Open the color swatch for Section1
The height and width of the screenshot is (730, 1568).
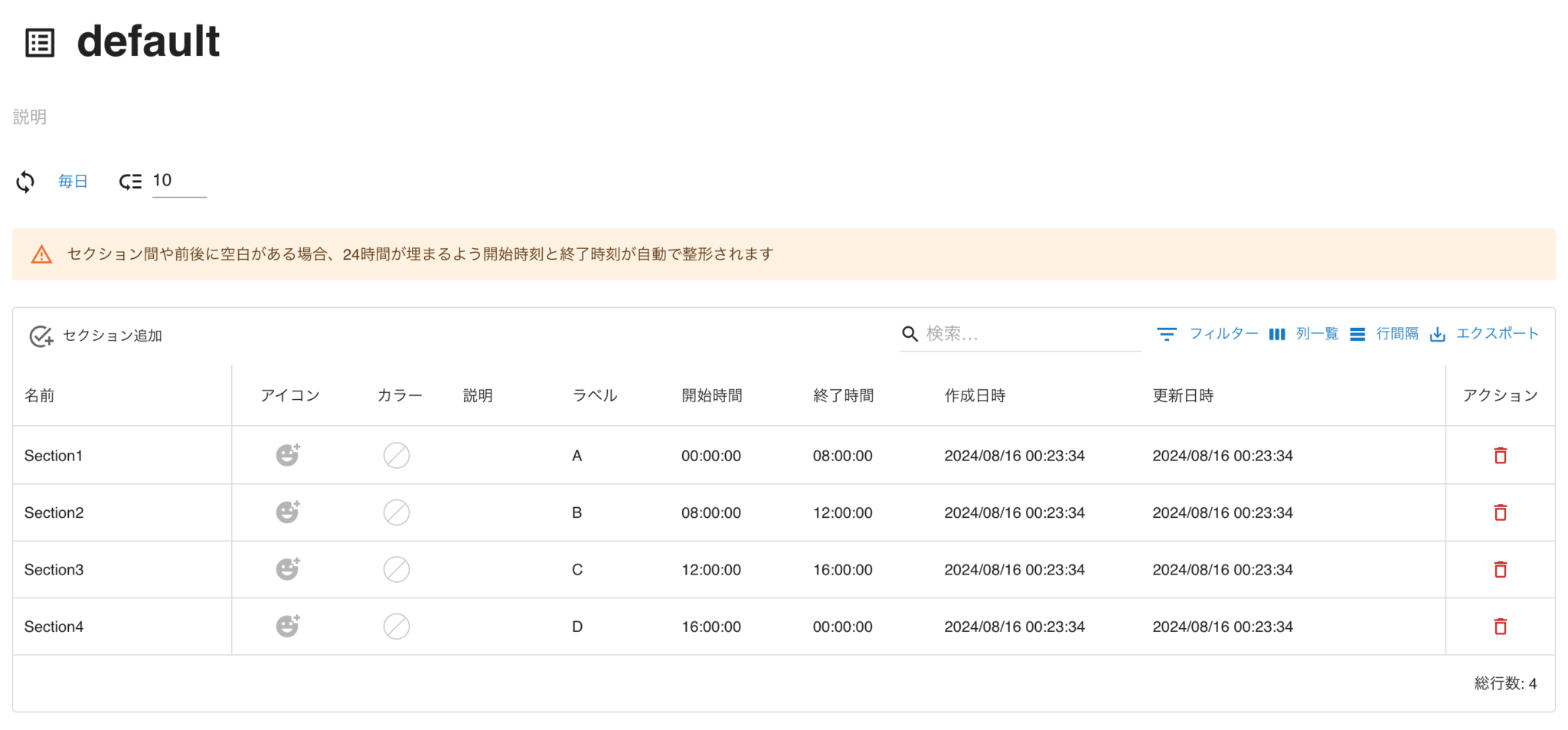tap(396, 454)
